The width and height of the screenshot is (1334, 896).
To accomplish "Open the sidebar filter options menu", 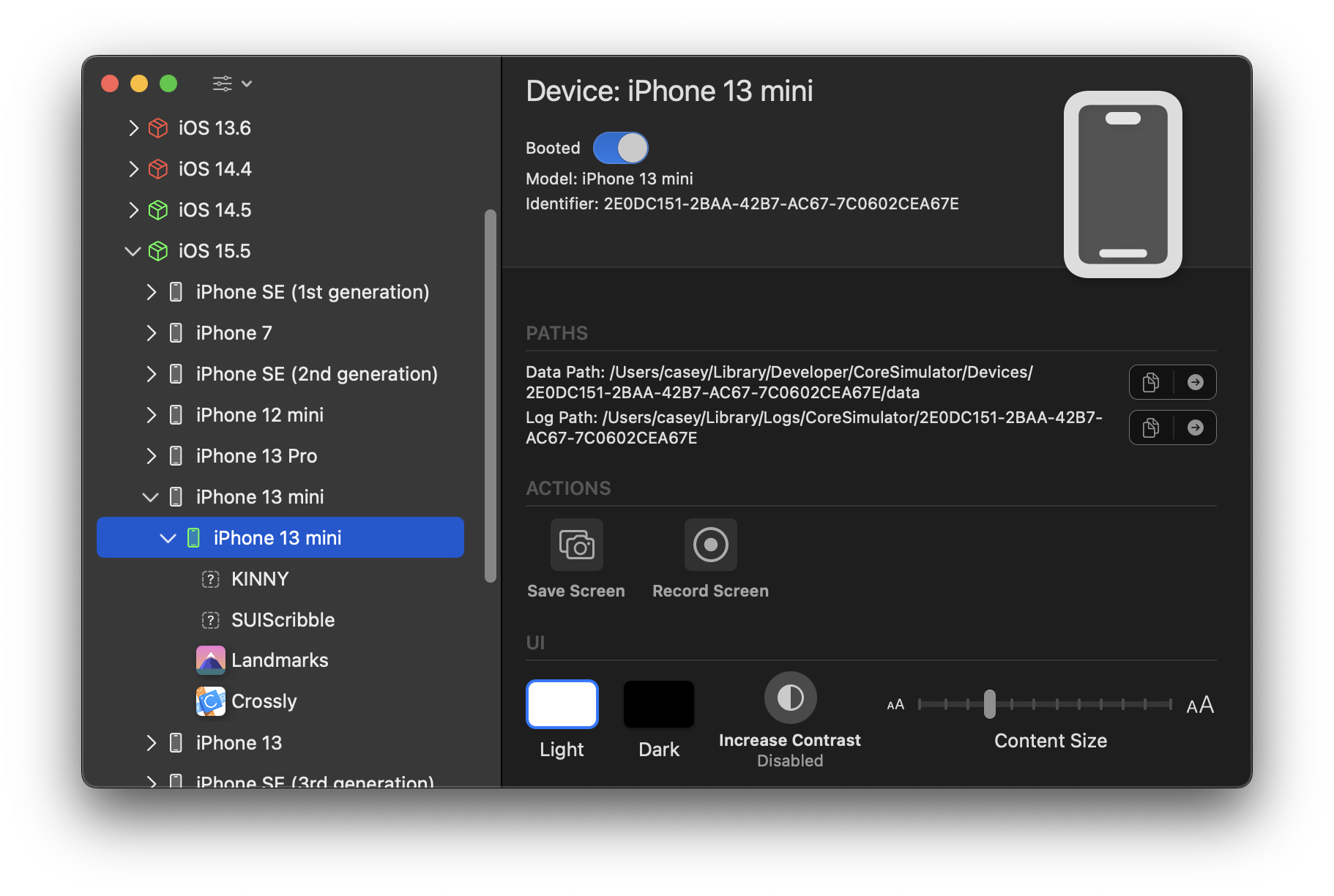I will click(x=232, y=83).
